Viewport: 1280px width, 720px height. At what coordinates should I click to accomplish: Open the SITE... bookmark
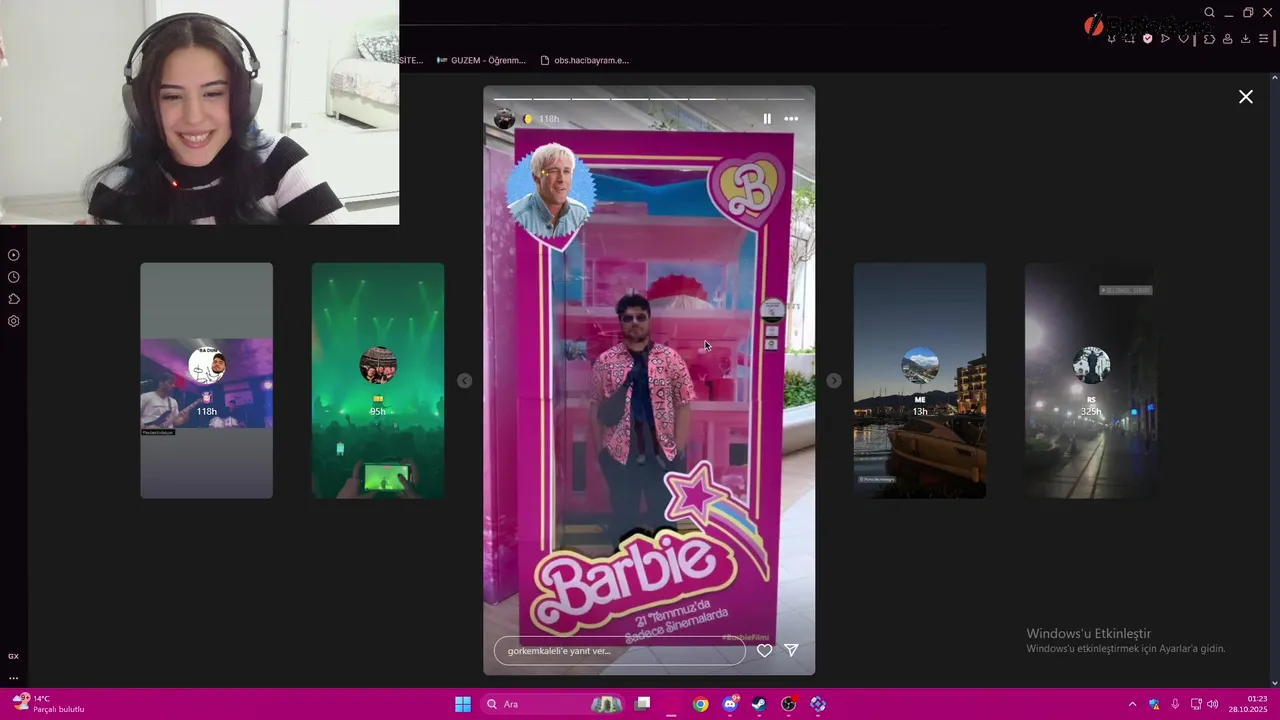click(x=411, y=60)
